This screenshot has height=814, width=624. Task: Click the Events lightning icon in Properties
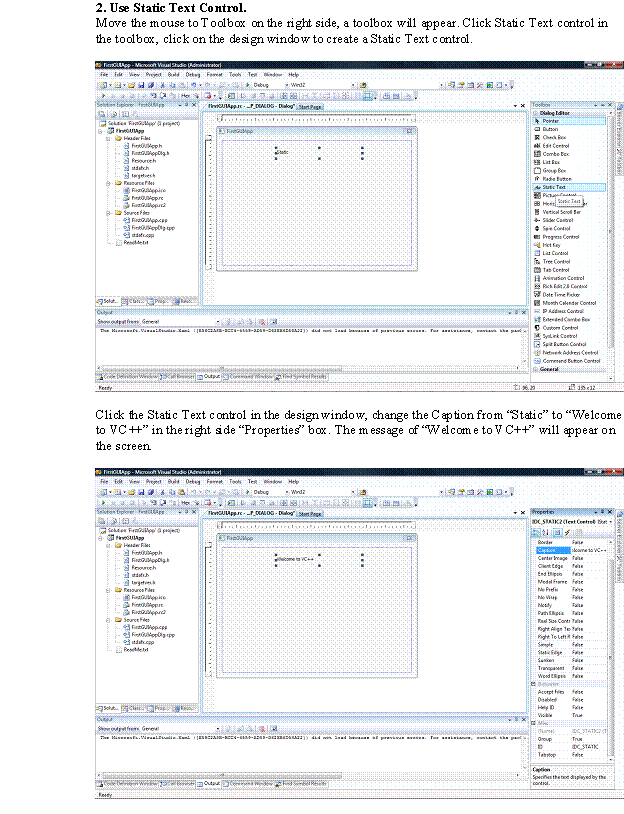point(567,533)
